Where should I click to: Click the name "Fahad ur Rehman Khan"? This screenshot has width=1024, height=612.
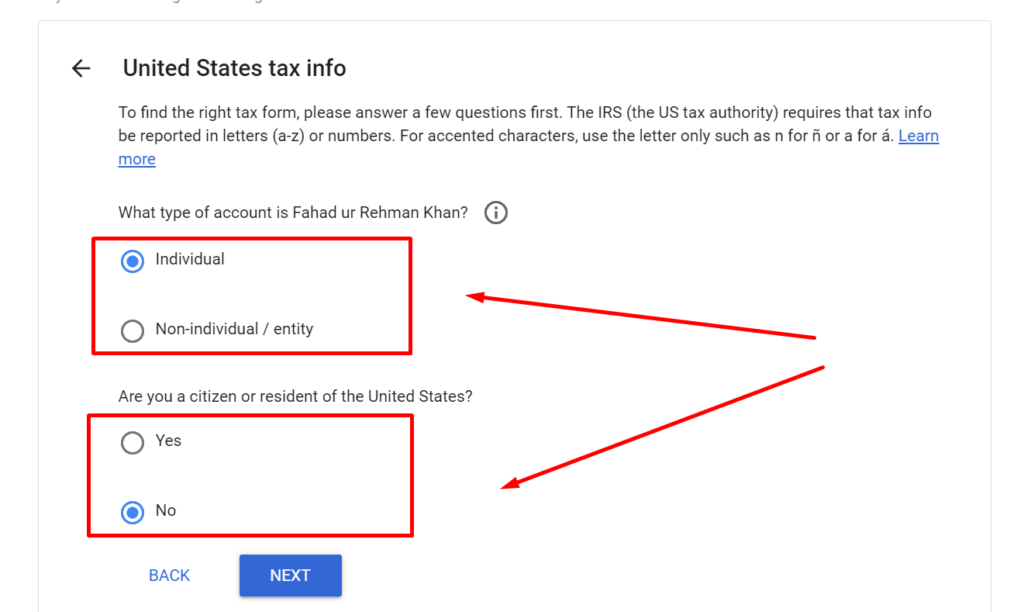click(380, 213)
